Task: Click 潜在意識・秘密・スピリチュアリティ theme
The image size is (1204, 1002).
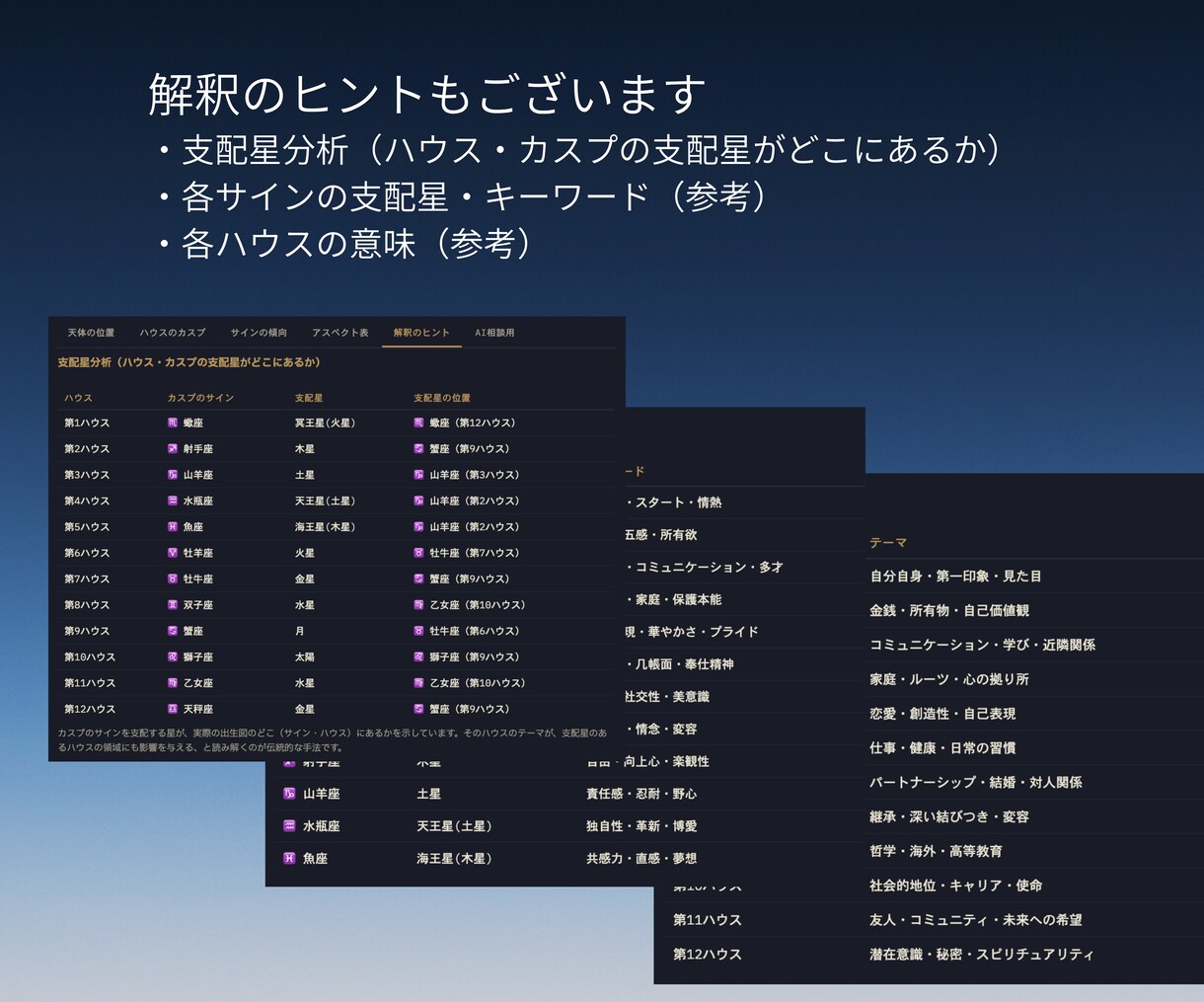Action: coord(982,955)
